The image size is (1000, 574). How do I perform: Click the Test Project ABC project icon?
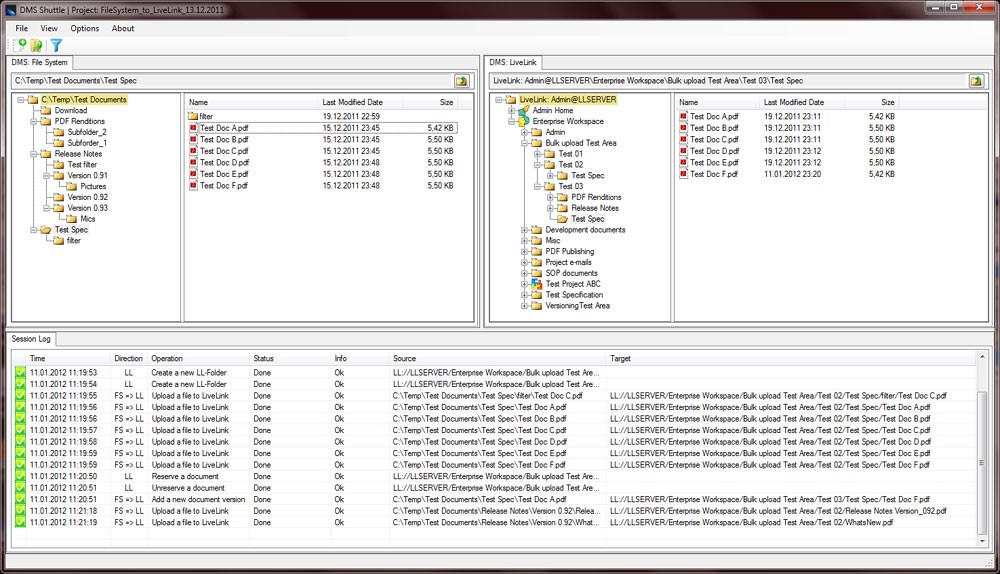[536, 284]
